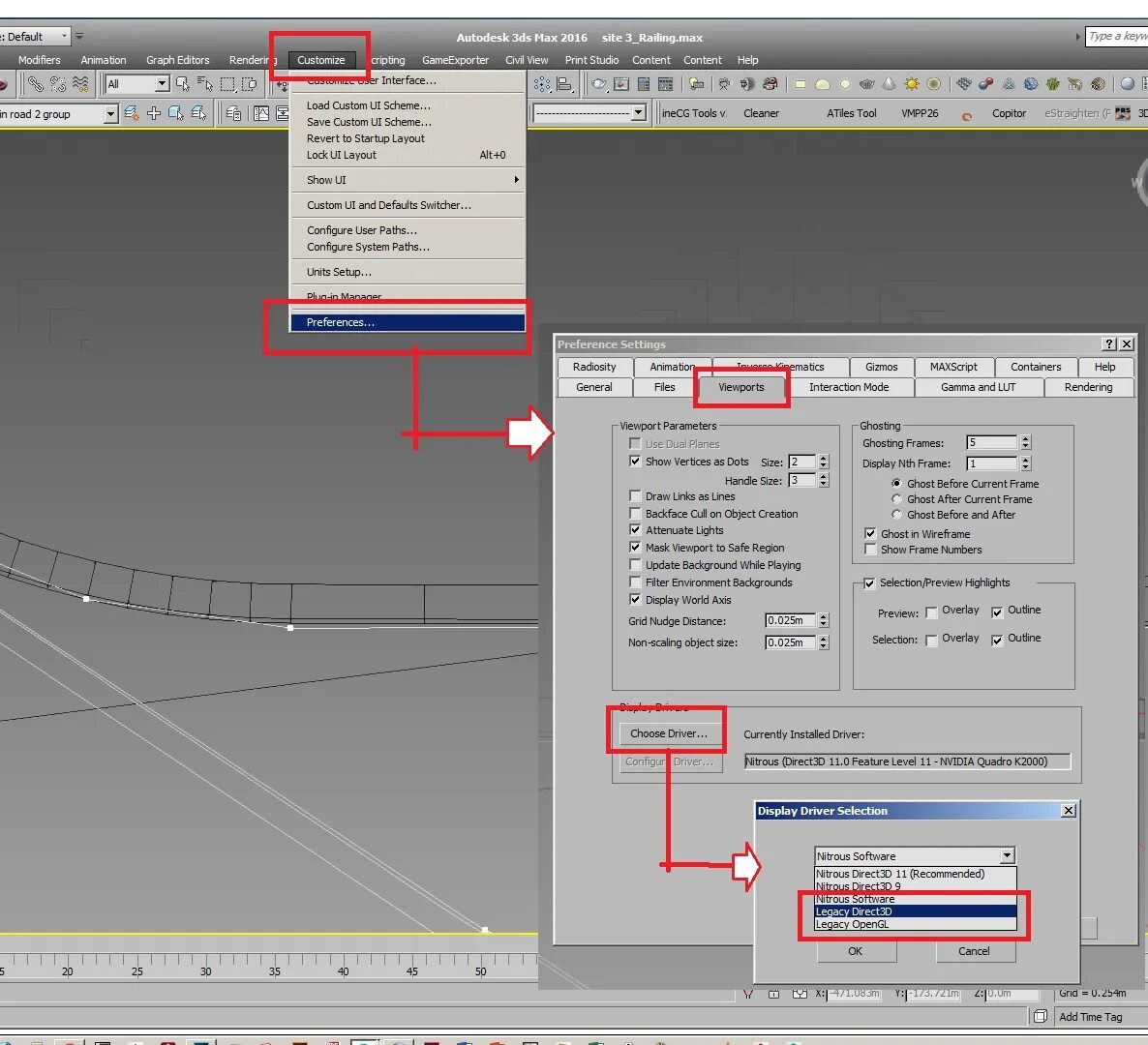The image size is (1148, 1045).
Task: Click Preferences... in Customize menu
Action: [408, 322]
